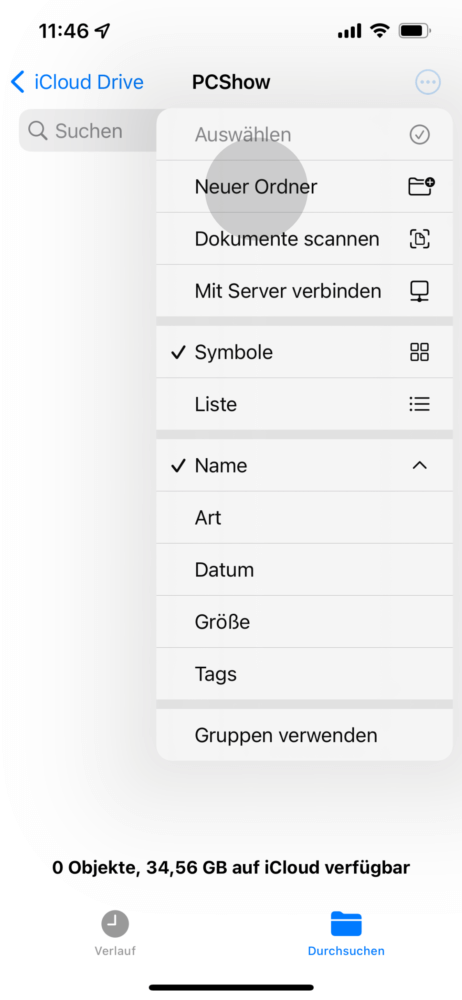462x1000 pixels.
Task: Reverse sort order with Name chevron
Action: click(419, 466)
